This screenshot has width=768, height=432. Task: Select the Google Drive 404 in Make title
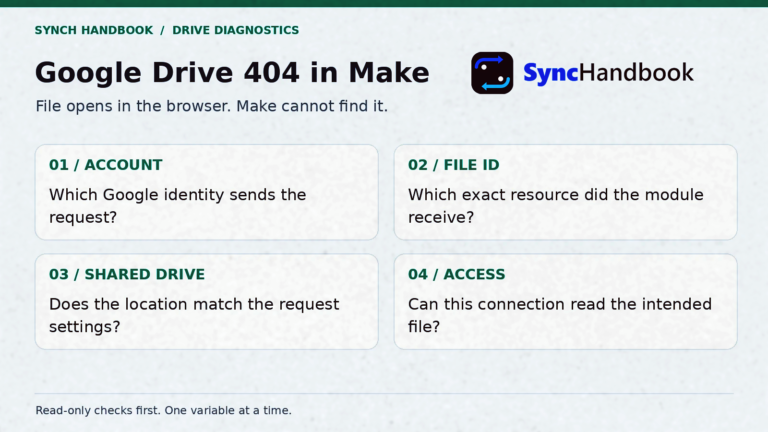point(232,72)
